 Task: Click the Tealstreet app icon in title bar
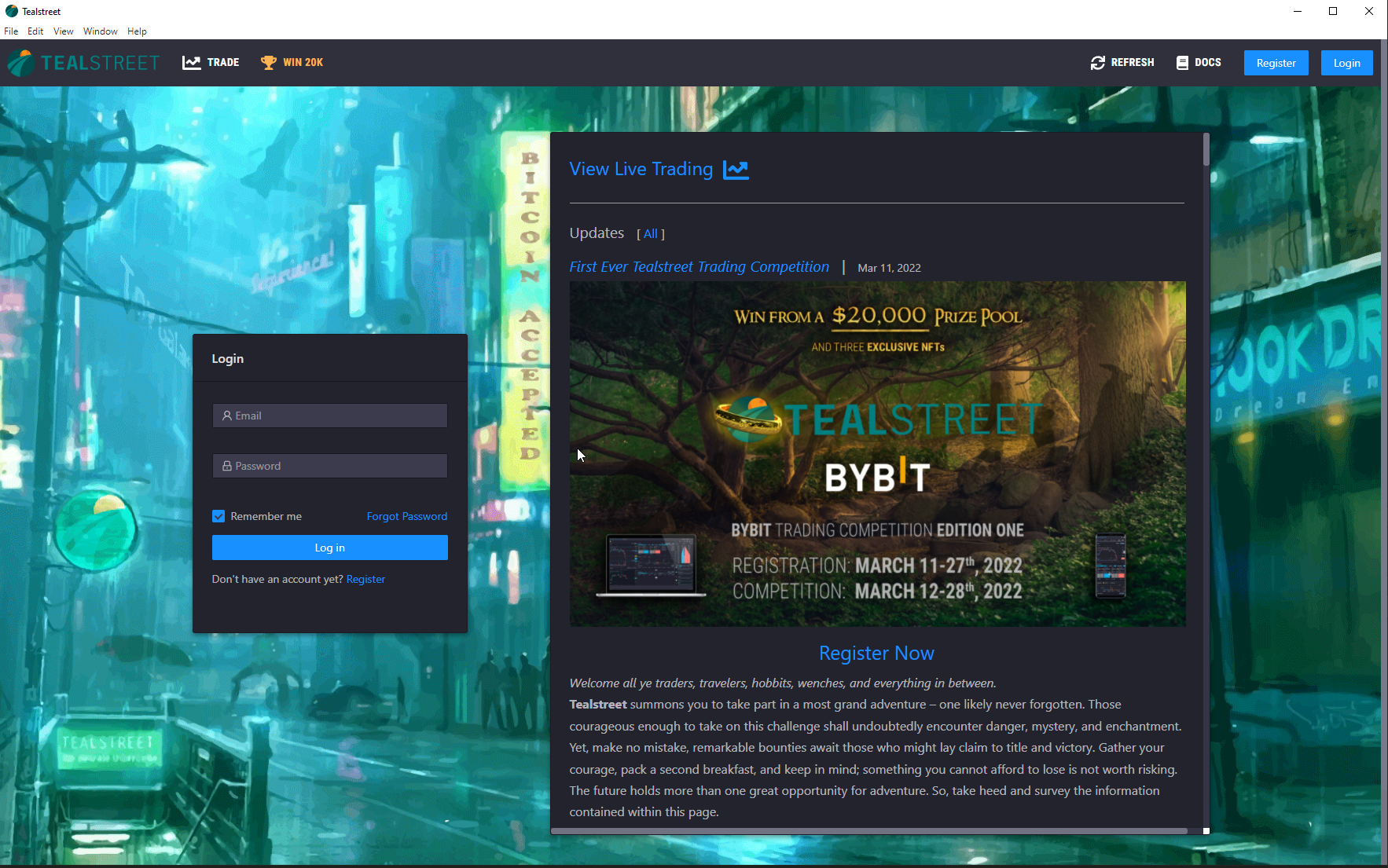pyautogui.click(x=11, y=11)
